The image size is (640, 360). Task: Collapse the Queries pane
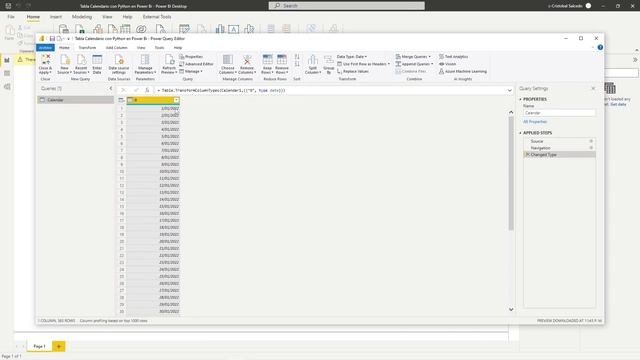coord(111,89)
